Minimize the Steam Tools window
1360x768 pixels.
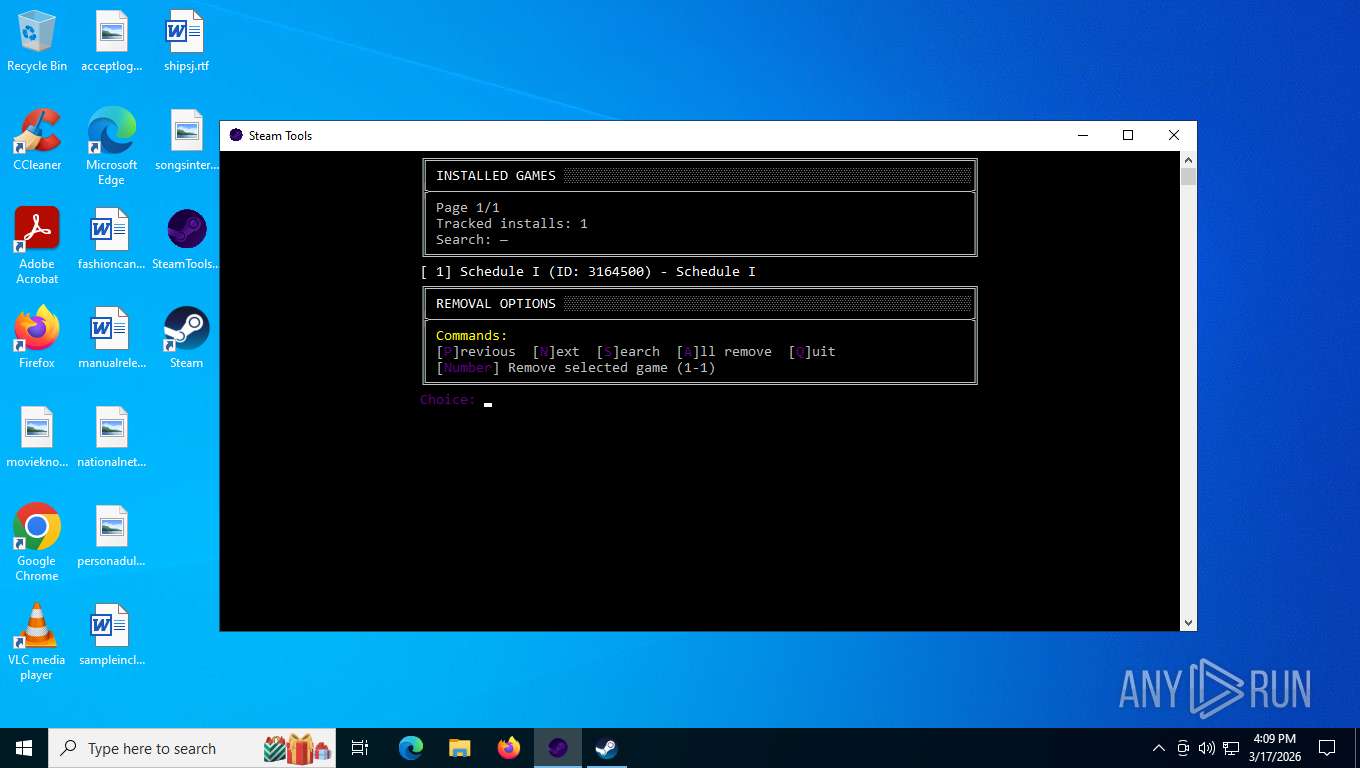point(1082,135)
